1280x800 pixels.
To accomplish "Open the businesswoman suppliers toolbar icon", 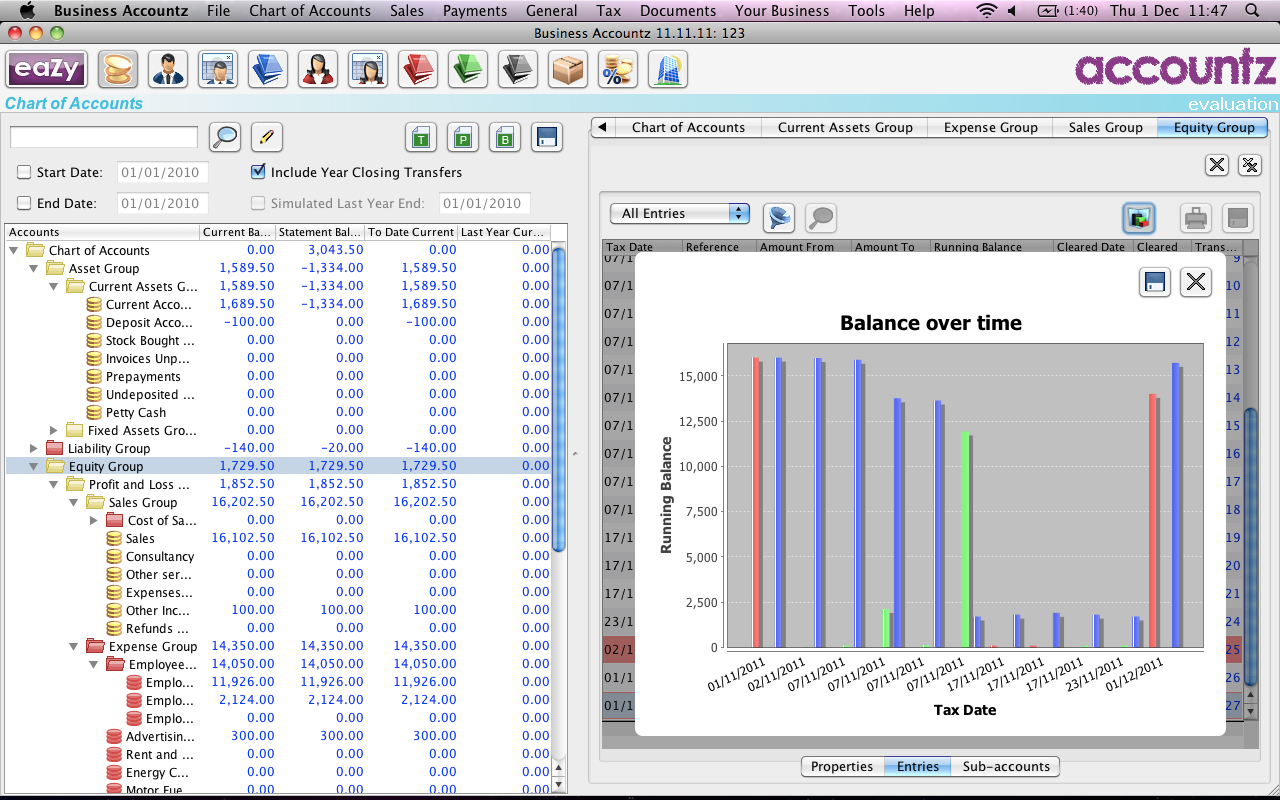I will point(318,70).
